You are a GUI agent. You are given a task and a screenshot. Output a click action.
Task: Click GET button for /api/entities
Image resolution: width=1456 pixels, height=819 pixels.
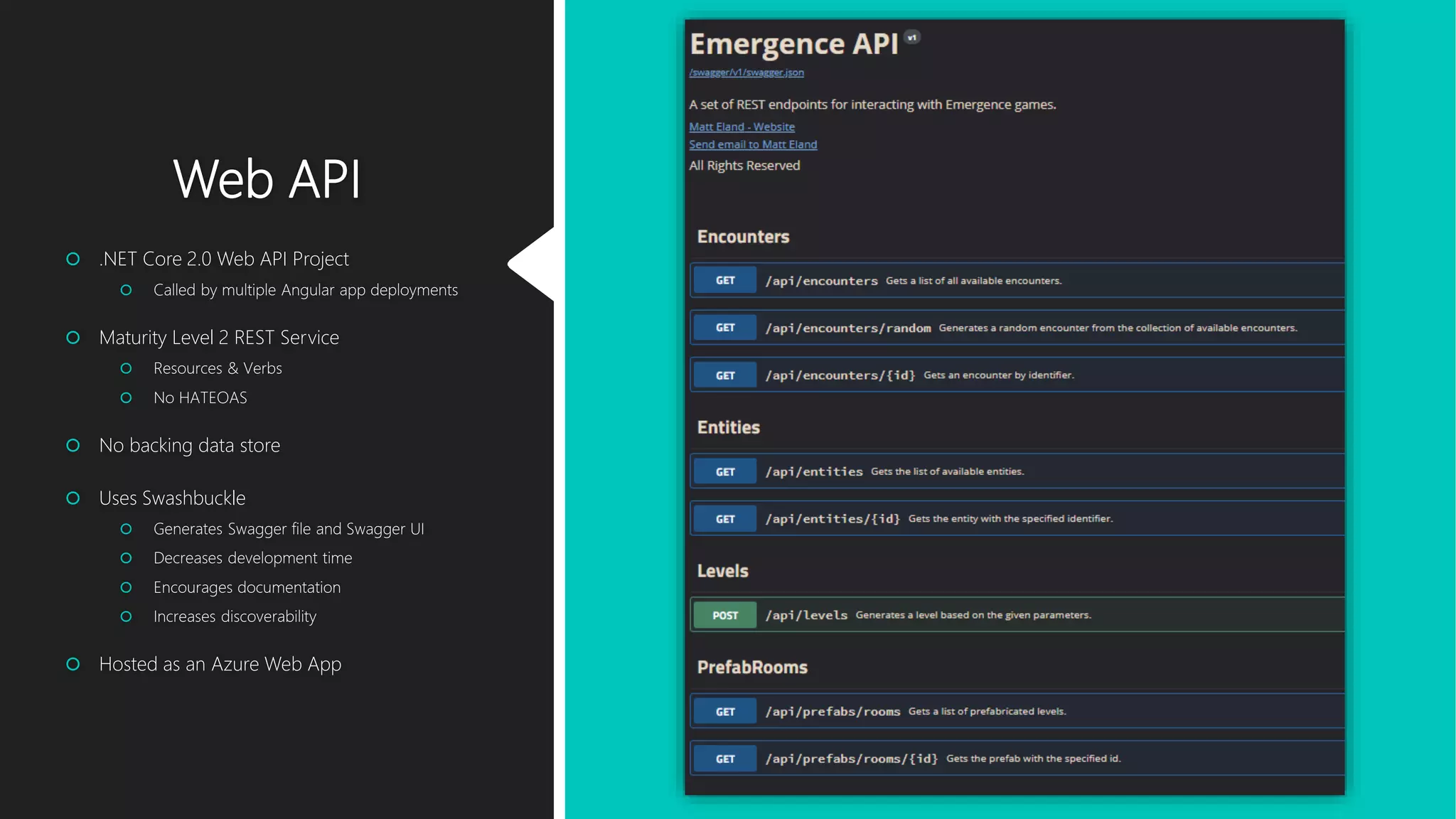pos(725,472)
